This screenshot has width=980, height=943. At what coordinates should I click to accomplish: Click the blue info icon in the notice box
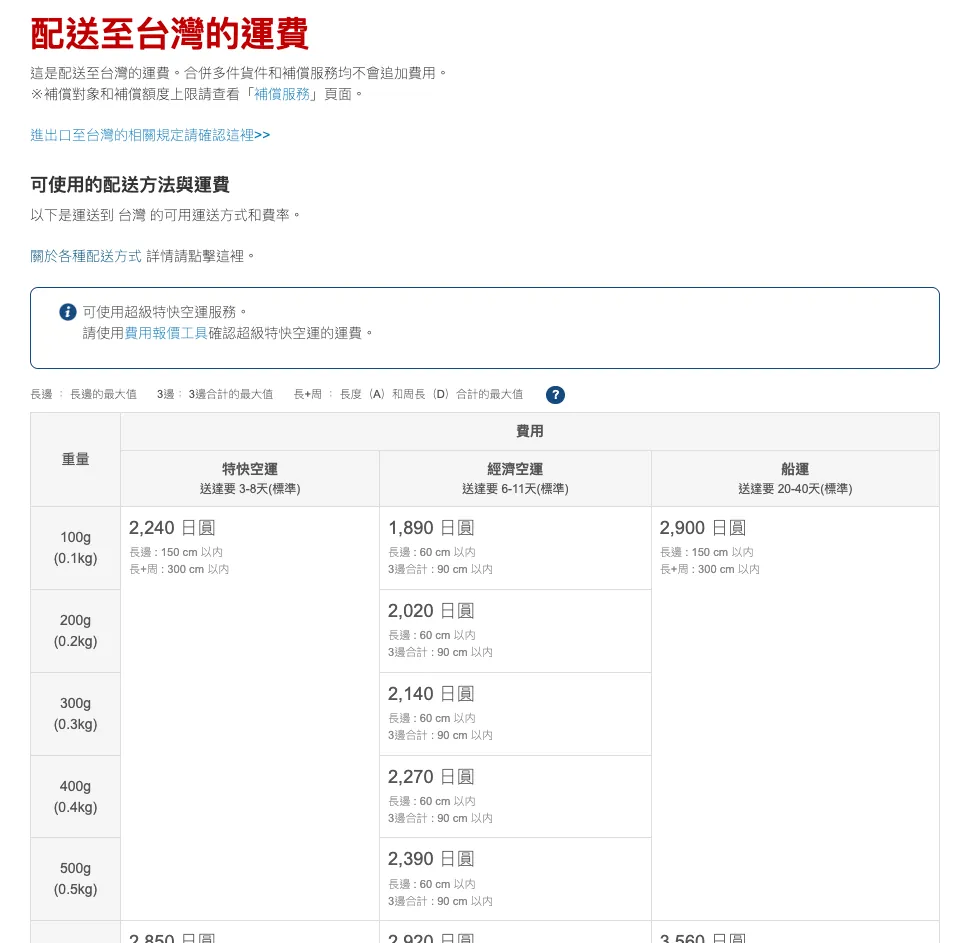68,312
